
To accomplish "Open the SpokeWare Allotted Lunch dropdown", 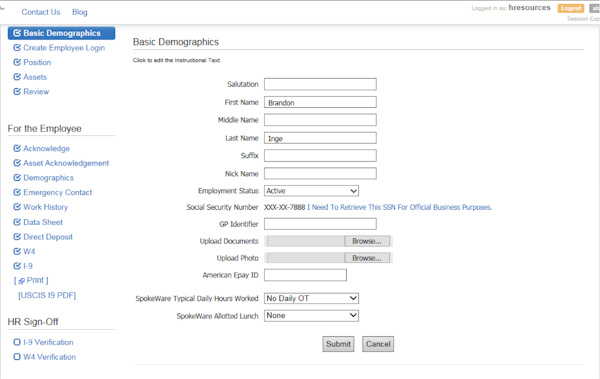I will [x=311, y=315].
